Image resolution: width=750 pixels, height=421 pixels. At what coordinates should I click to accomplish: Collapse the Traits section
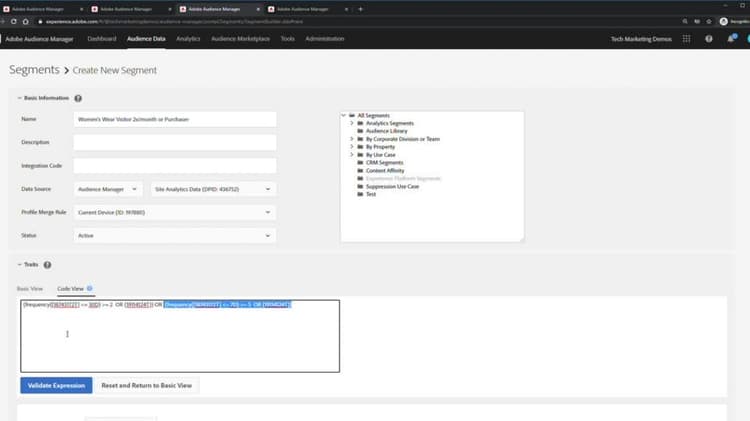pos(20,265)
